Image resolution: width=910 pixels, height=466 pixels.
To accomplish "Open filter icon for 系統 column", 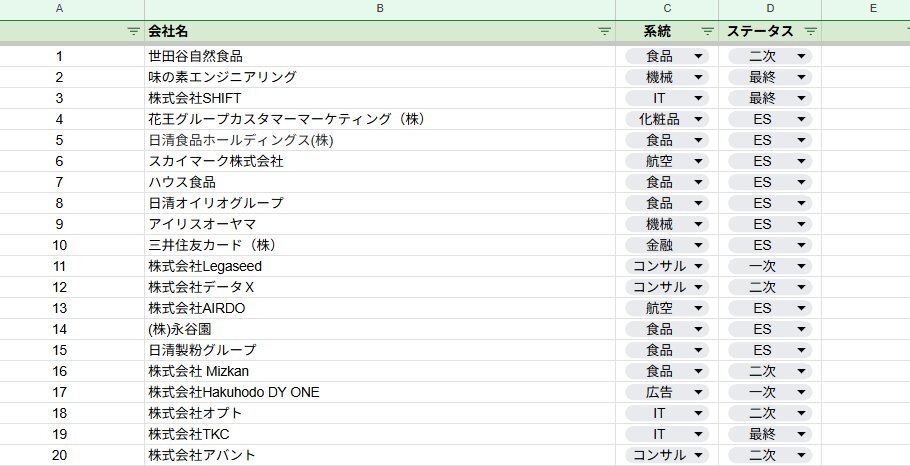I will click(707, 31).
